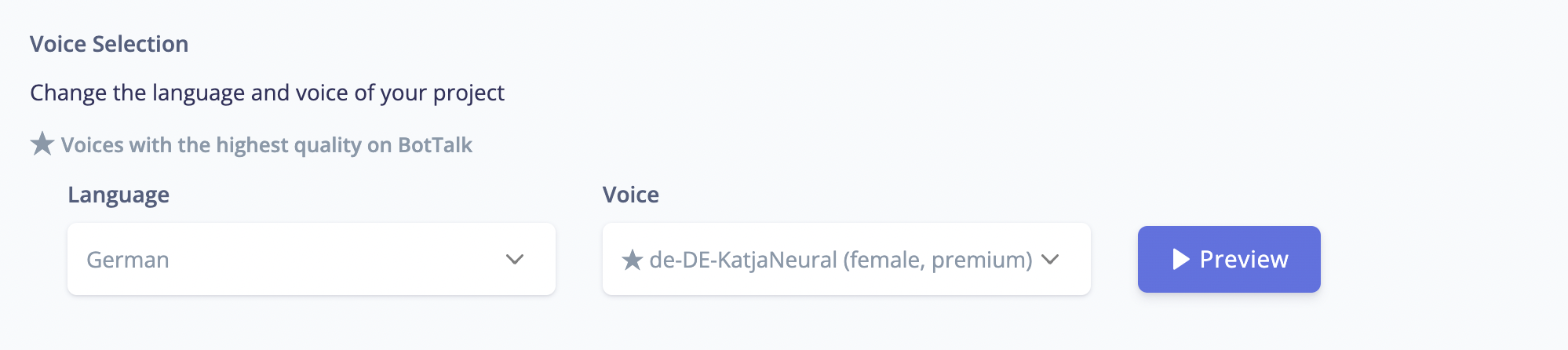Click the Voice field label
This screenshot has width=1568, height=350.
pyautogui.click(x=630, y=195)
